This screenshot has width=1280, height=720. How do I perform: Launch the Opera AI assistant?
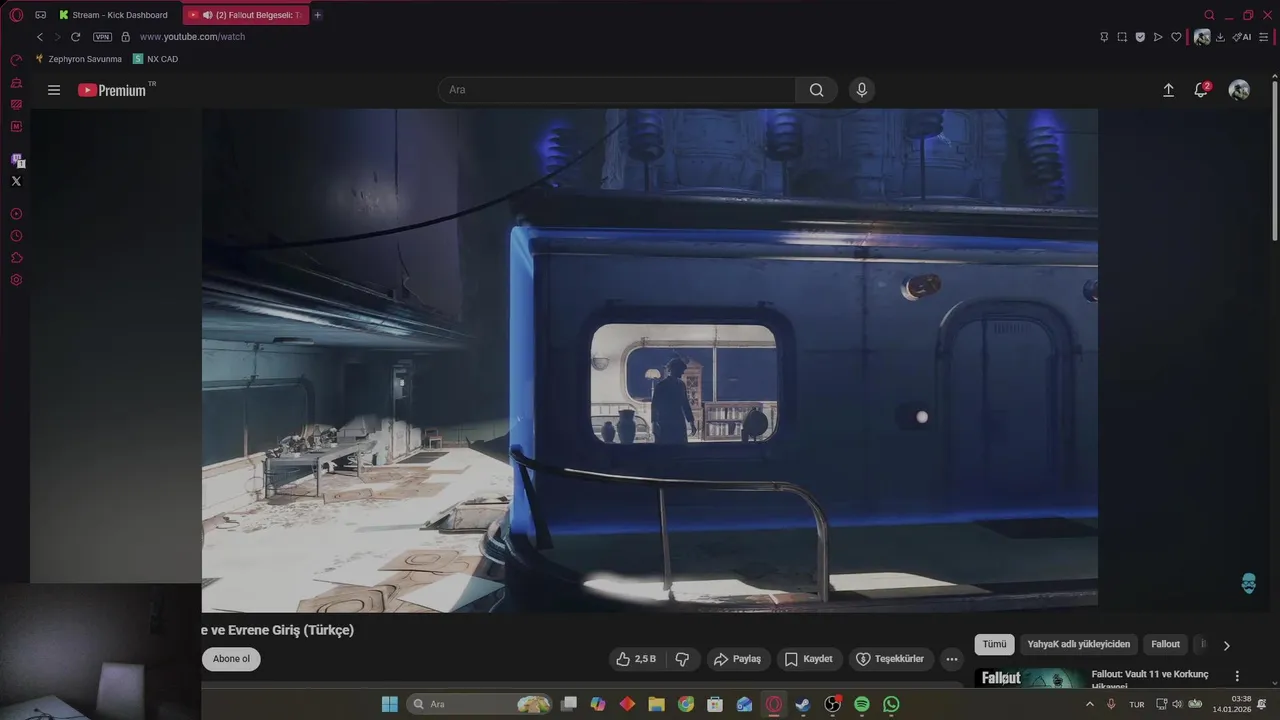coord(1242,37)
